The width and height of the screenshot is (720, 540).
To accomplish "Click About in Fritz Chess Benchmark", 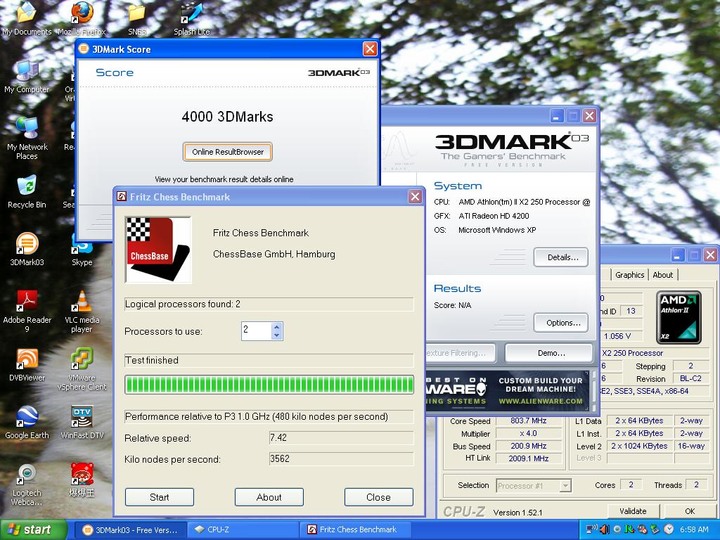I will click(269, 497).
